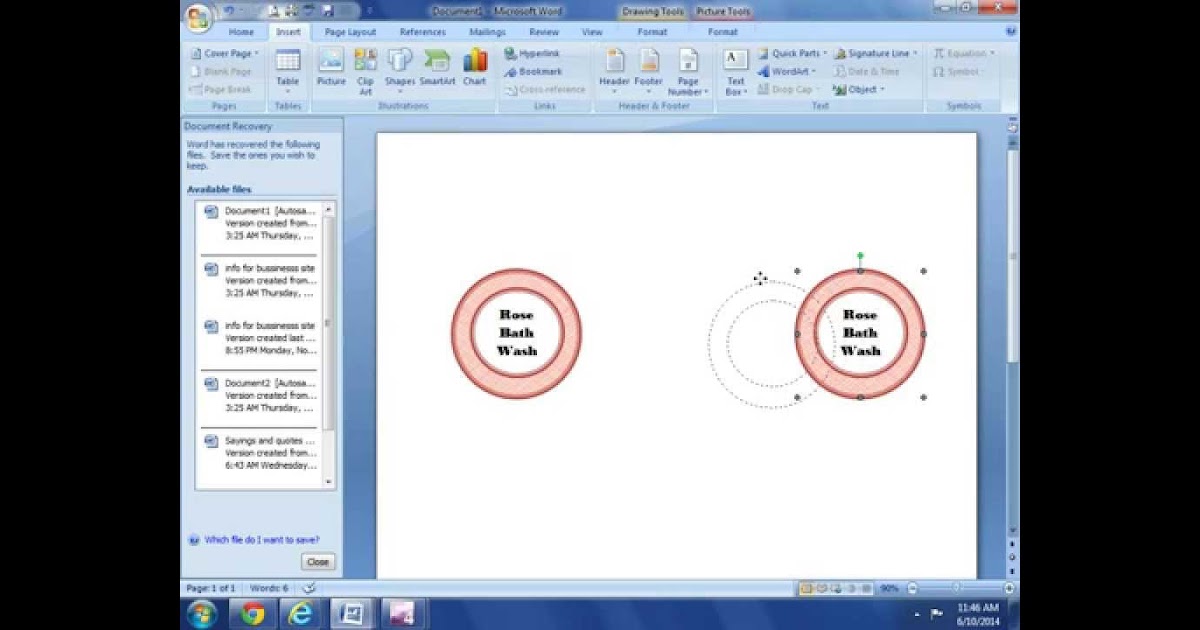Switch to the References tab
1200x630 pixels.
423,32
